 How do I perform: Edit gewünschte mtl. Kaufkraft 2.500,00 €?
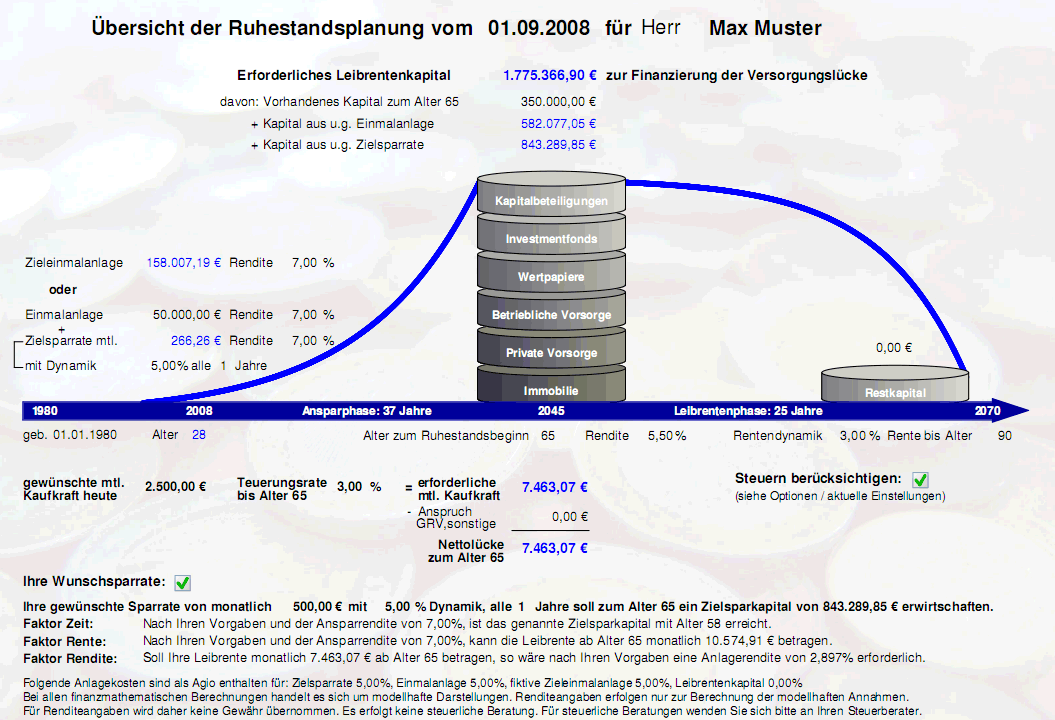tap(176, 487)
